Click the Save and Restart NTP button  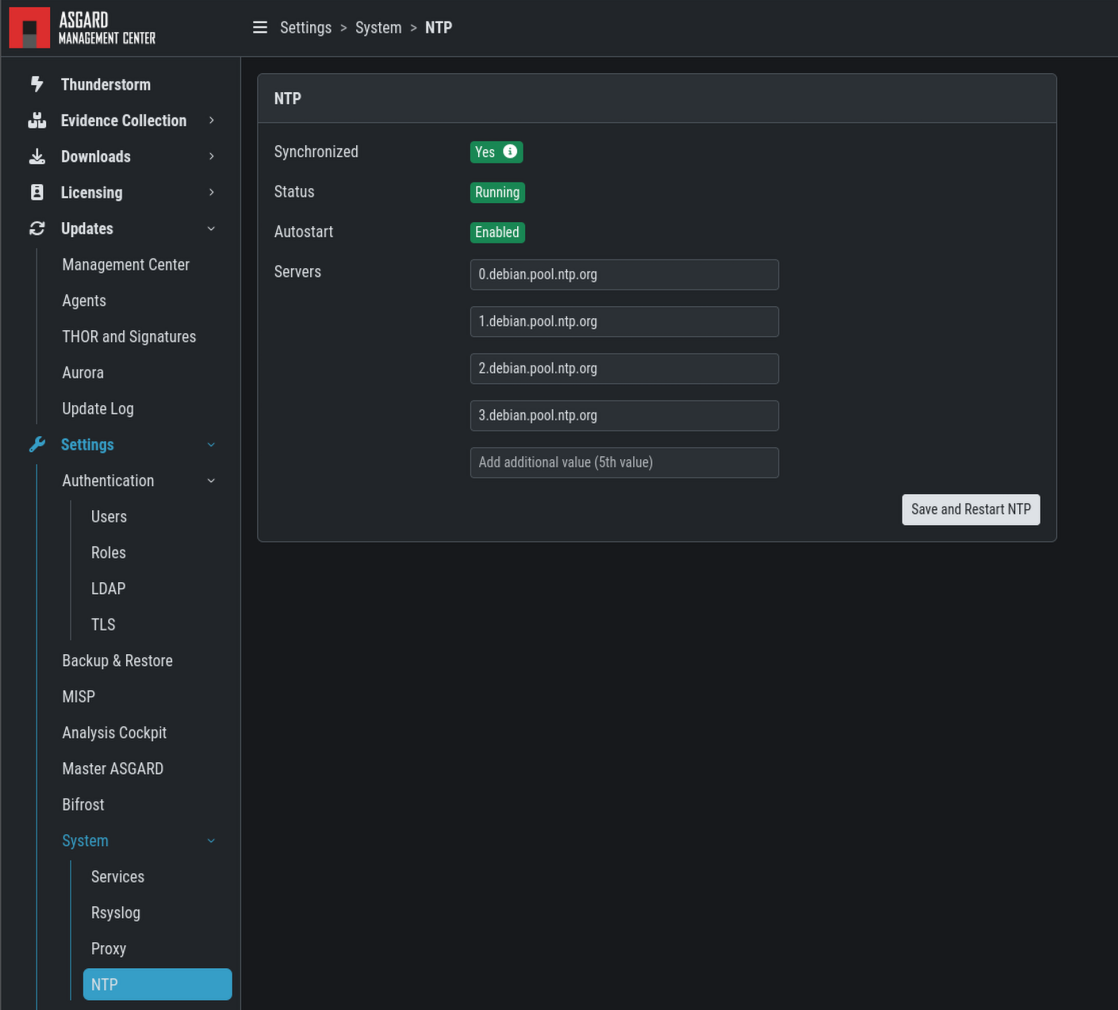pyautogui.click(x=970, y=510)
